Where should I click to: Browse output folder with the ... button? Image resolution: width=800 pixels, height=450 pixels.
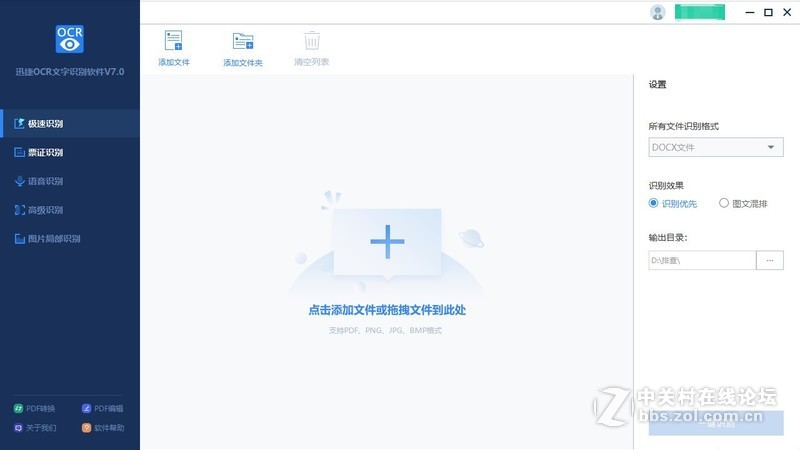click(x=770, y=260)
